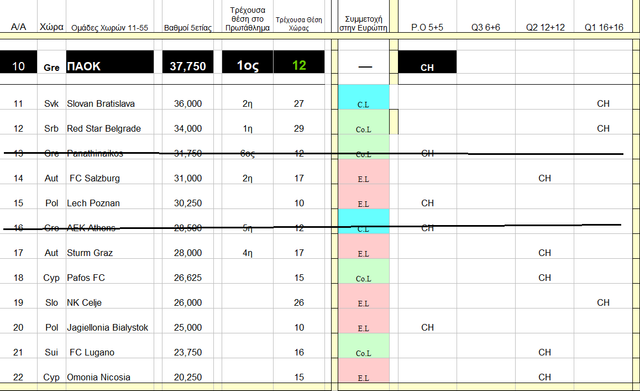This screenshot has width=640, height=391.
Task: Select the green Co.L cell for Red Star Belgrade
Action: 364,122
